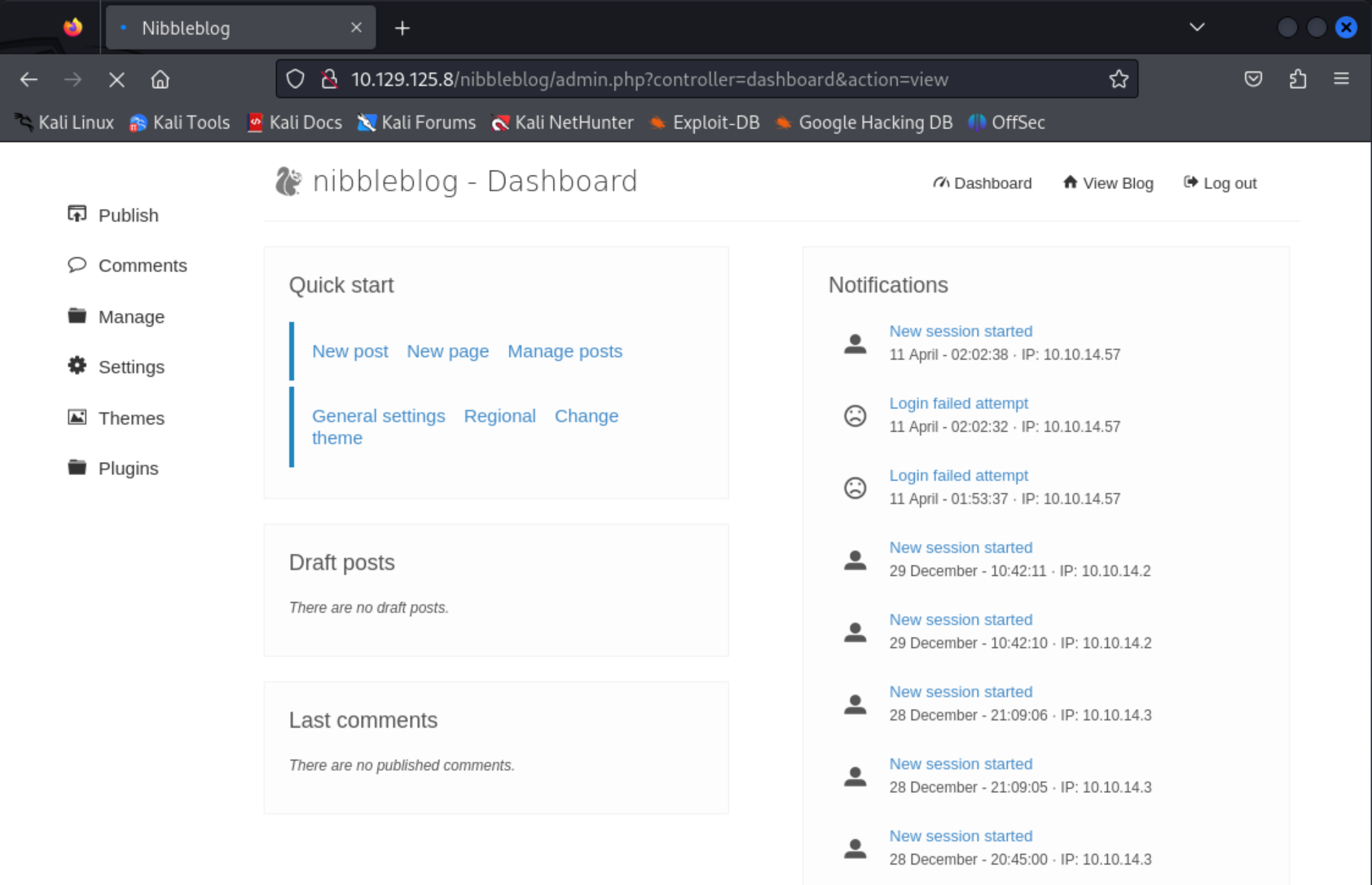Click the Firefox home icon
Screen dimensions: 1372x885
point(160,79)
